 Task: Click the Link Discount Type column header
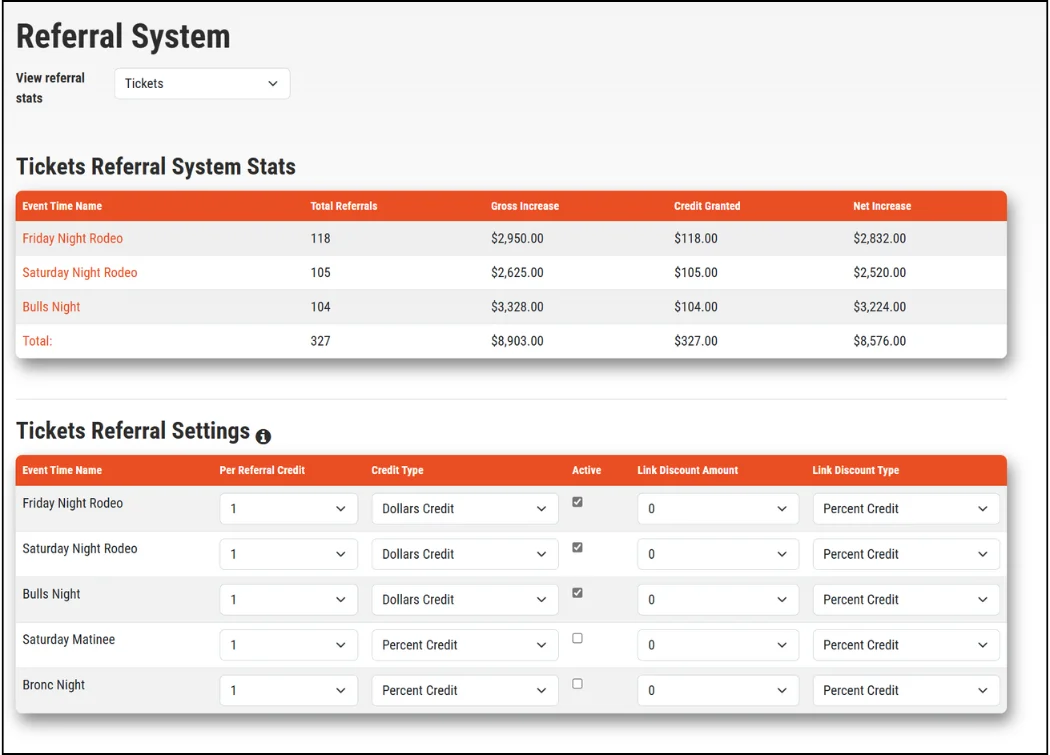click(855, 470)
